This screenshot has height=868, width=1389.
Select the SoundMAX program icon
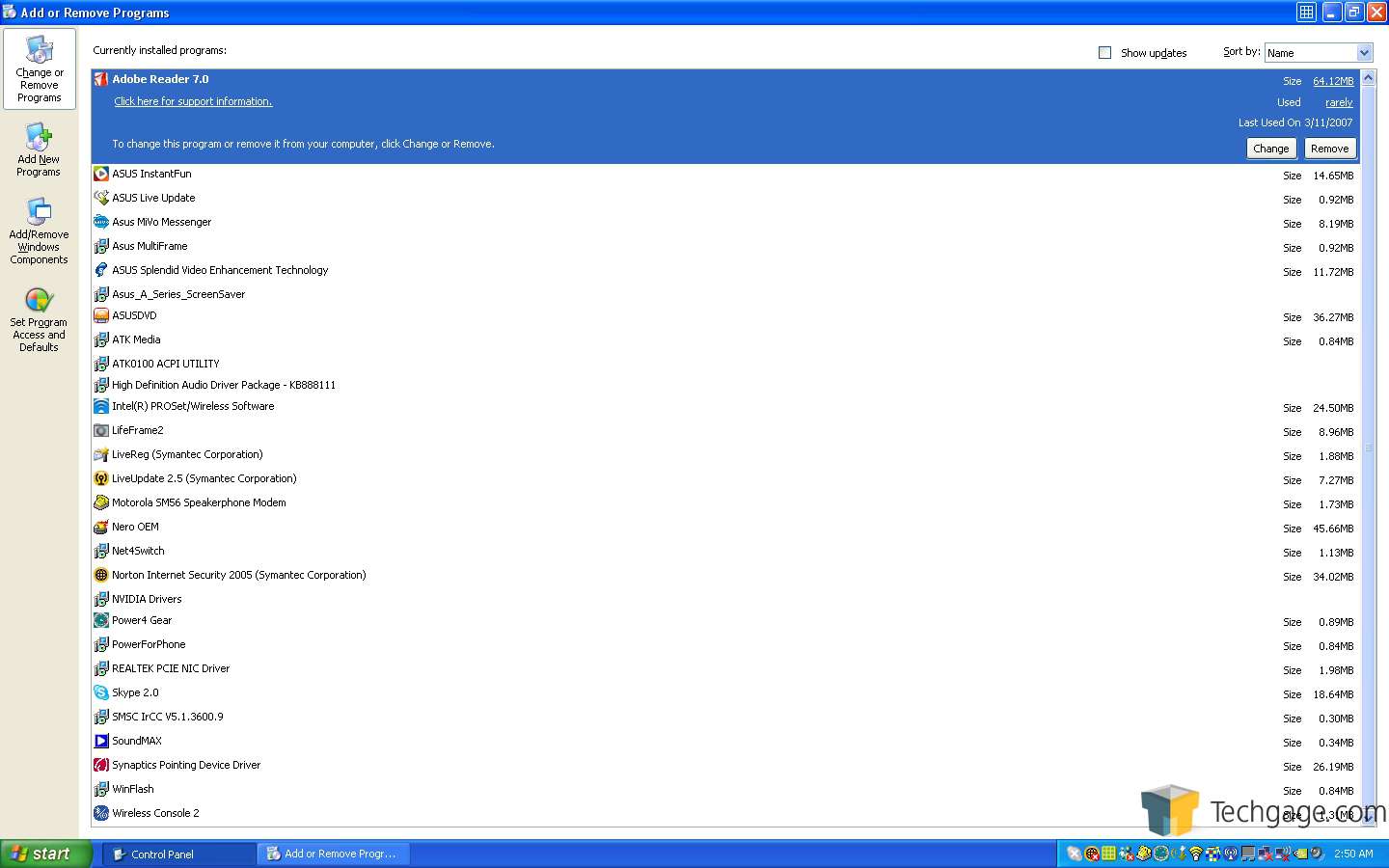pyautogui.click(x=100, y=741)
